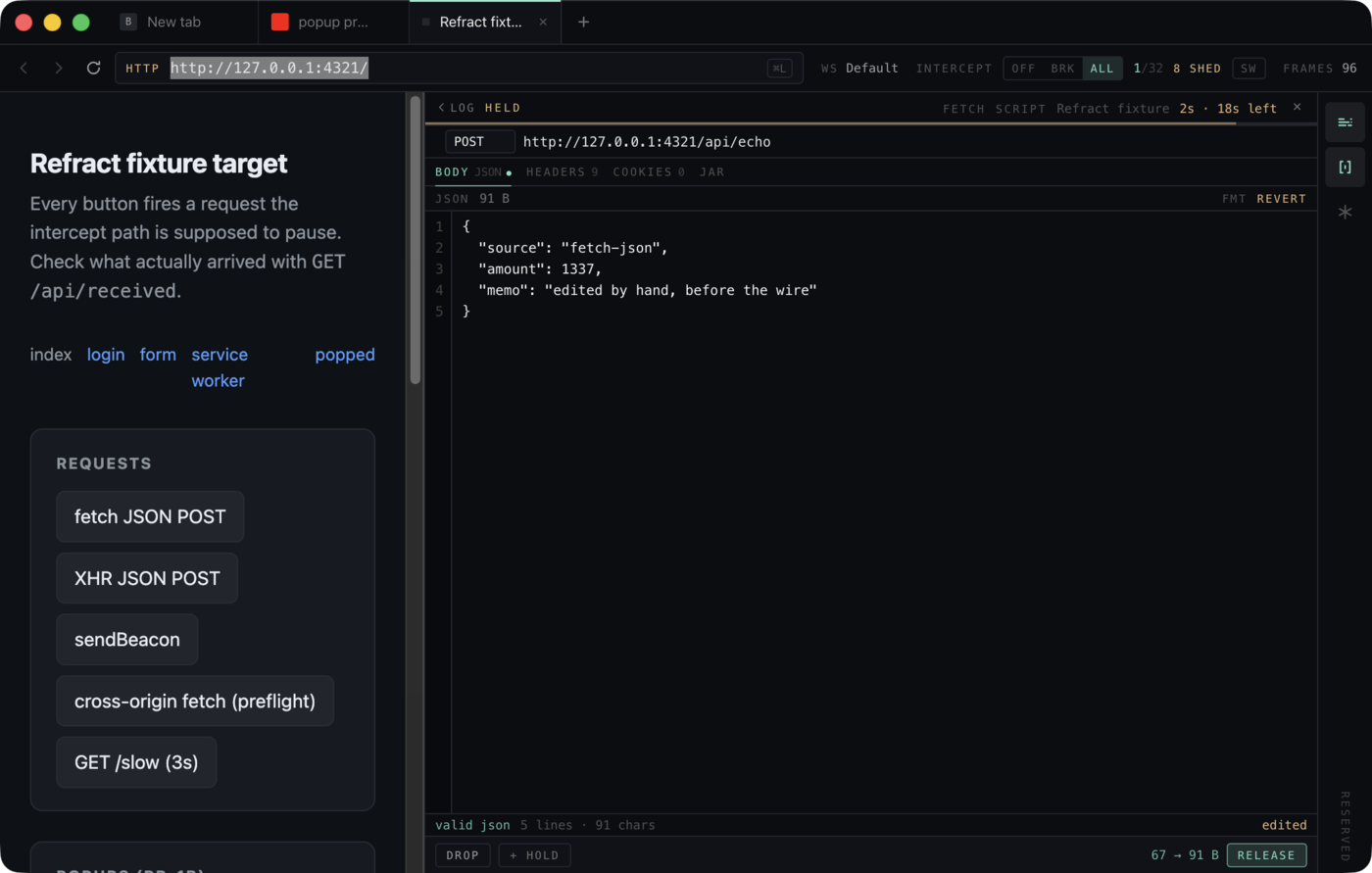
Task: Open a new browser tab with plus
Action: (x=583, y=22)
